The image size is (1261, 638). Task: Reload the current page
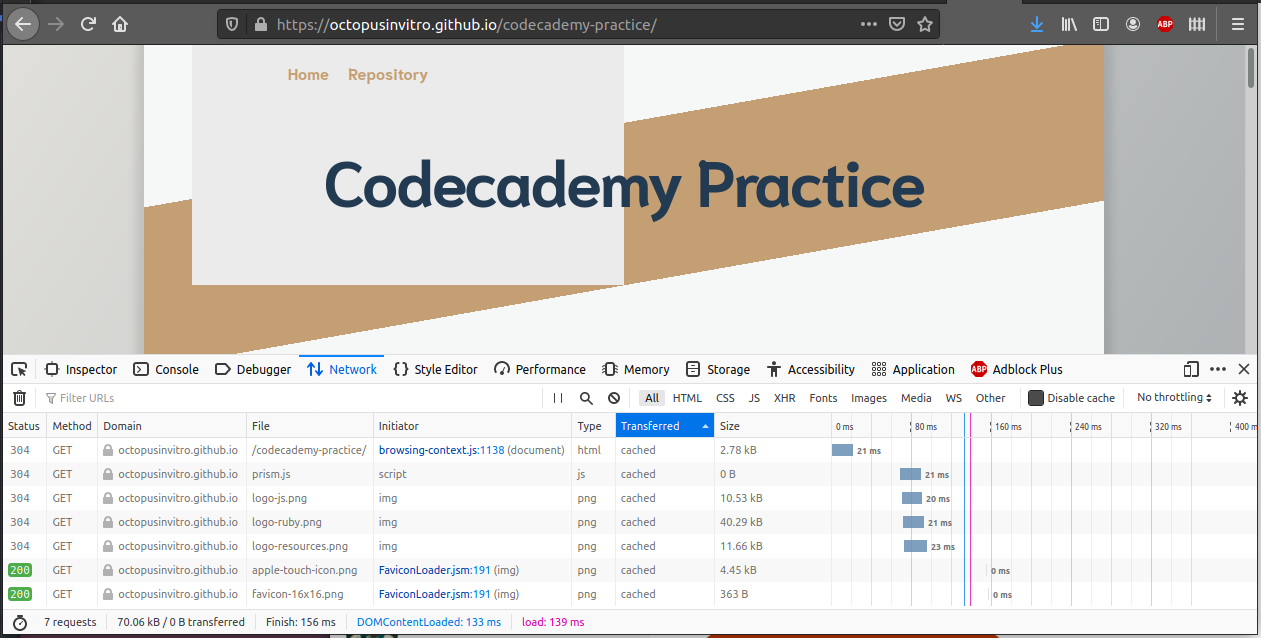click(88, 24)
